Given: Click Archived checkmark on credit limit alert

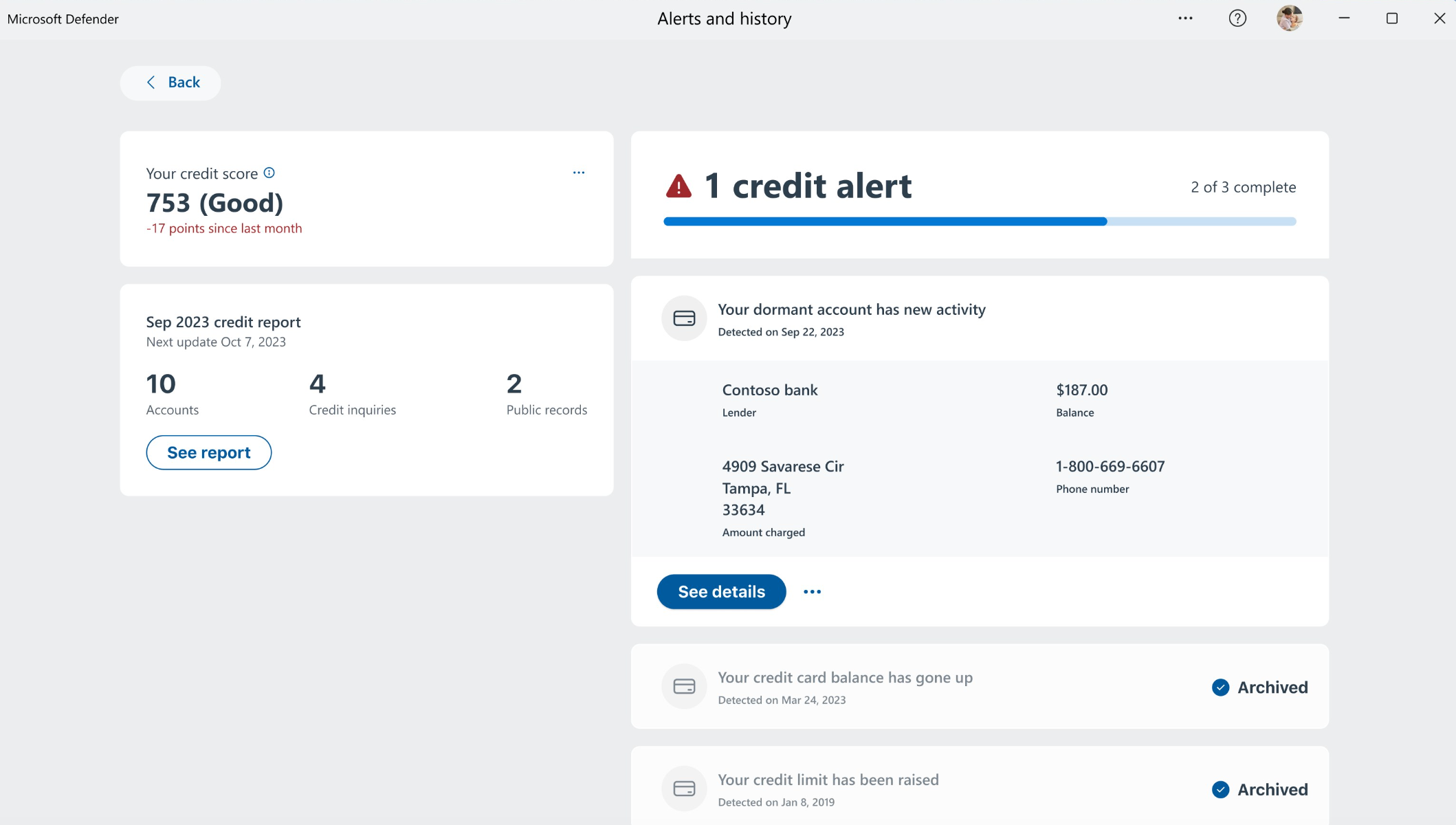Looking at the screenshot, I should tap(1220, 790).
